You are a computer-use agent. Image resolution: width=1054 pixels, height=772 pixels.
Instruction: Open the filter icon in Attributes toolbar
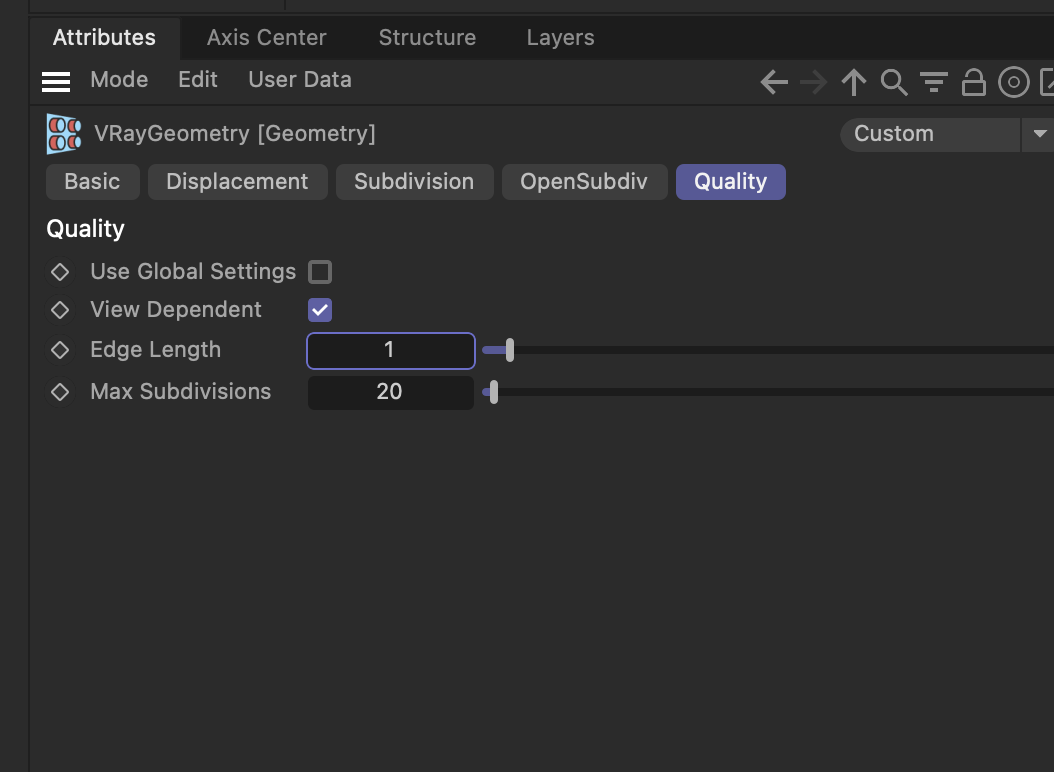click(x=934, y=82)
